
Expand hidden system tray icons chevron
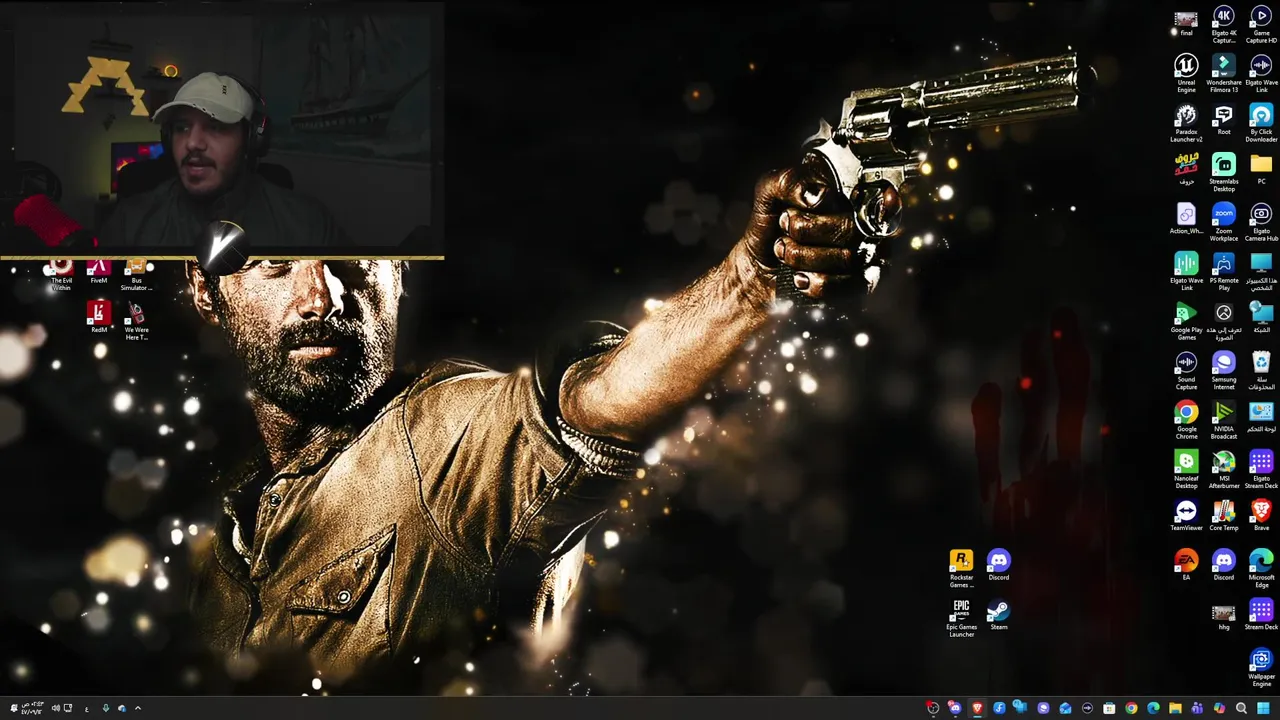(x=138, y=708)
